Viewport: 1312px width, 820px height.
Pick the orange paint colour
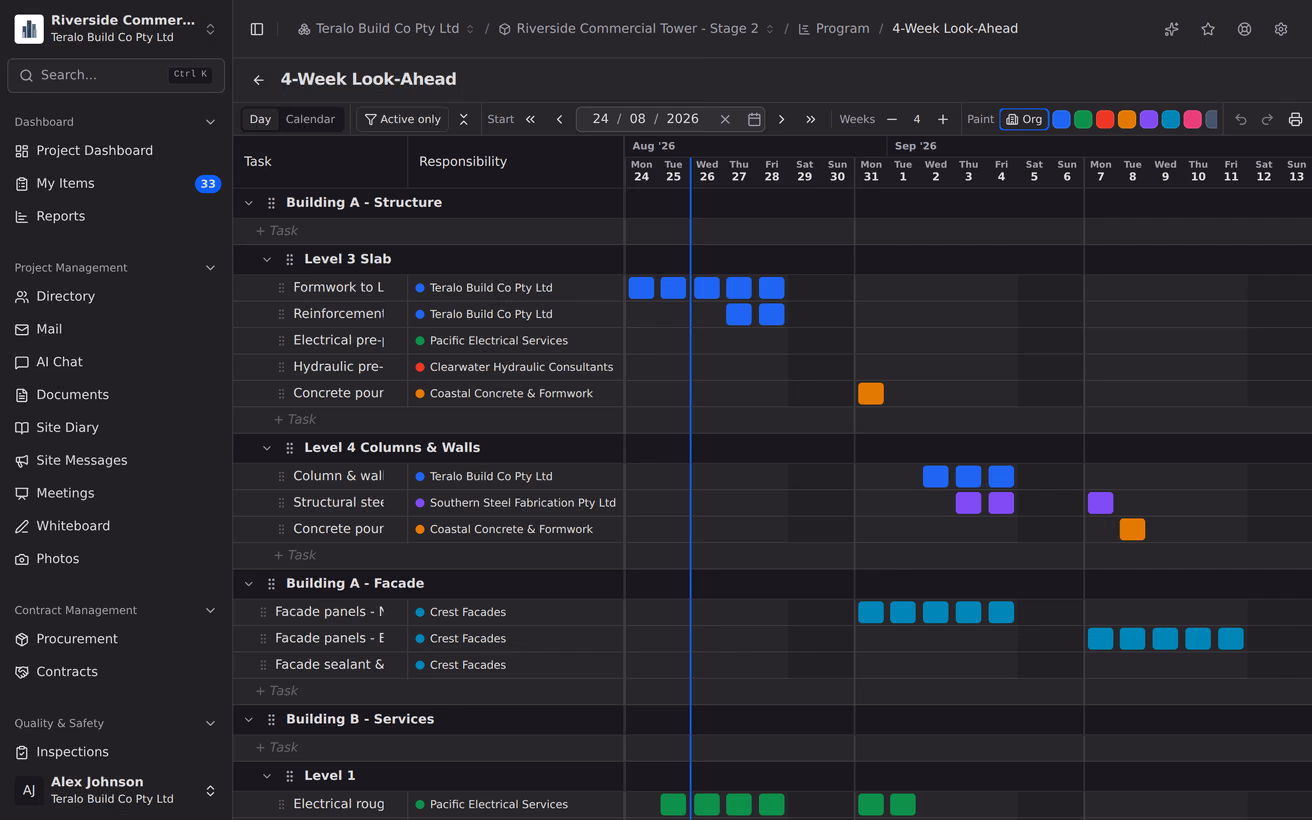pos(1127,119)
